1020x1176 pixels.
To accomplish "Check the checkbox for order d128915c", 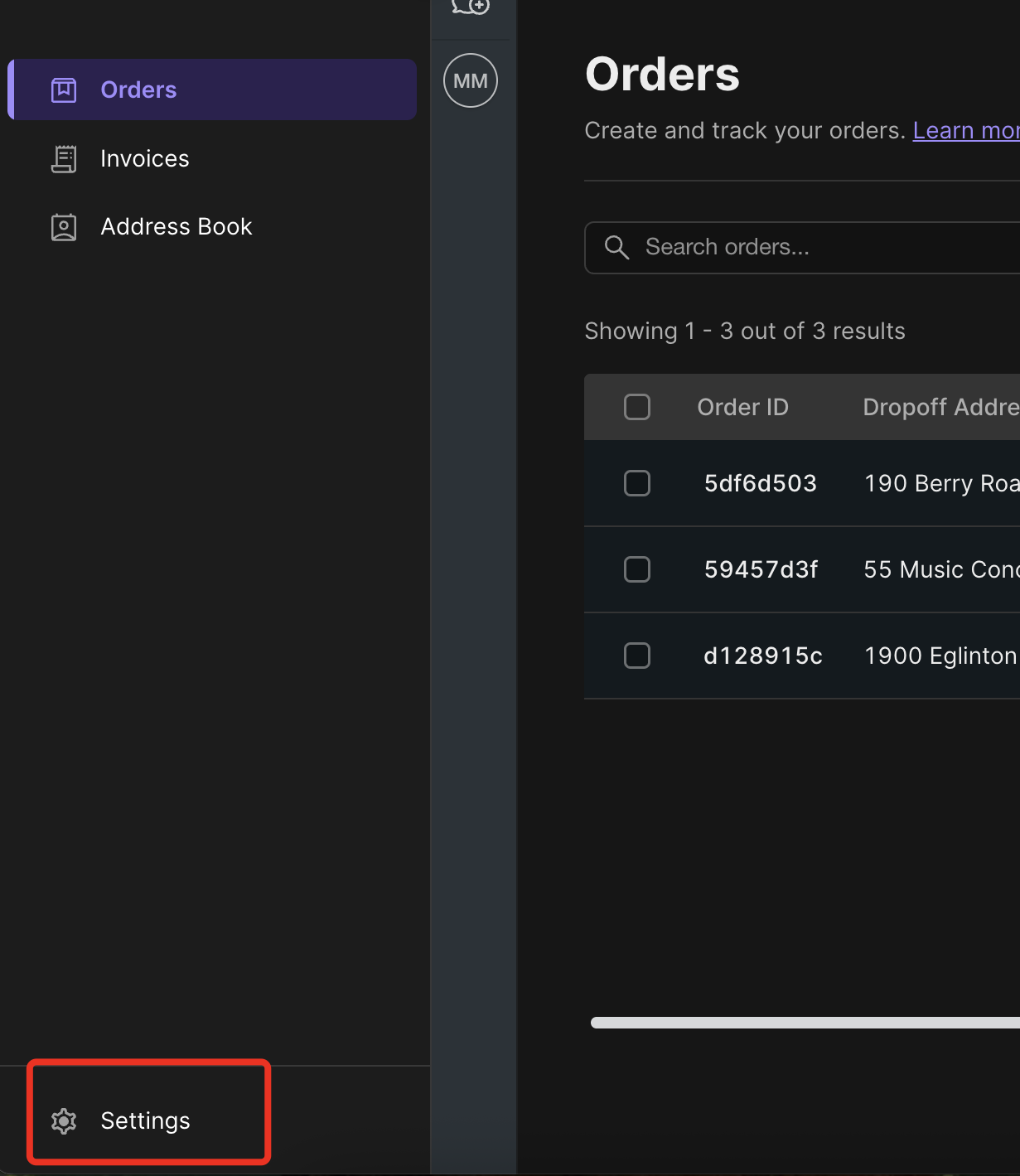I will point(637,656).
